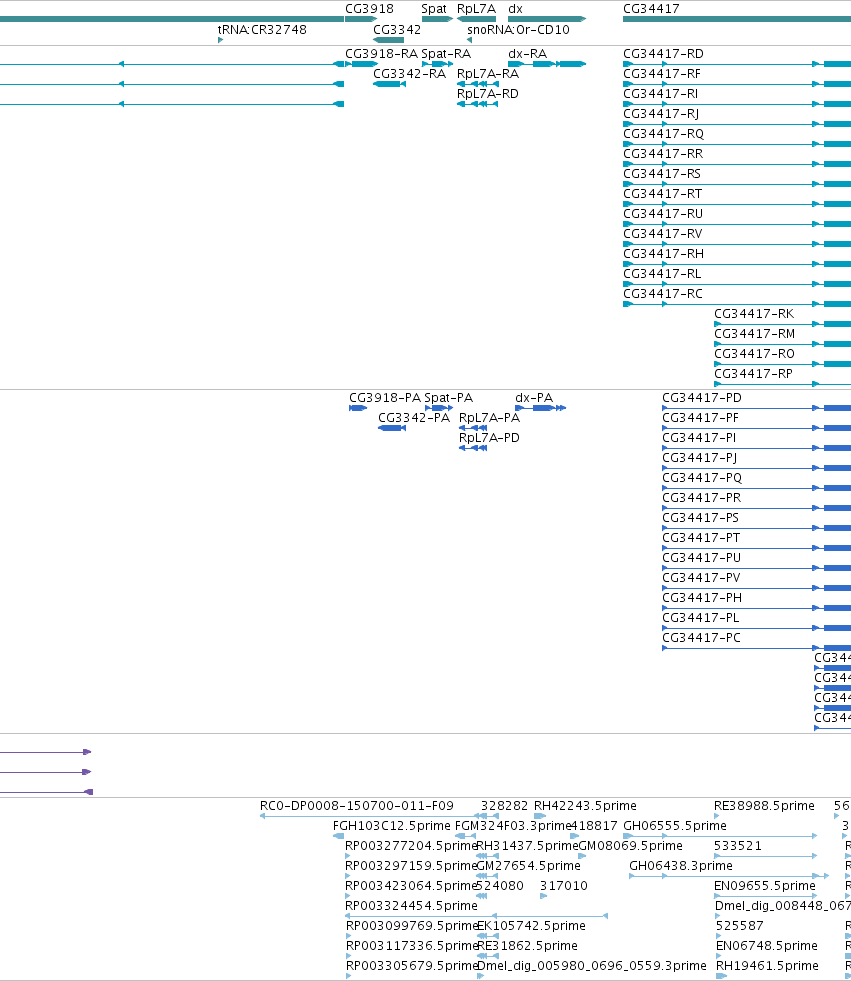Select the Spat gene label

tap(434, 9)
